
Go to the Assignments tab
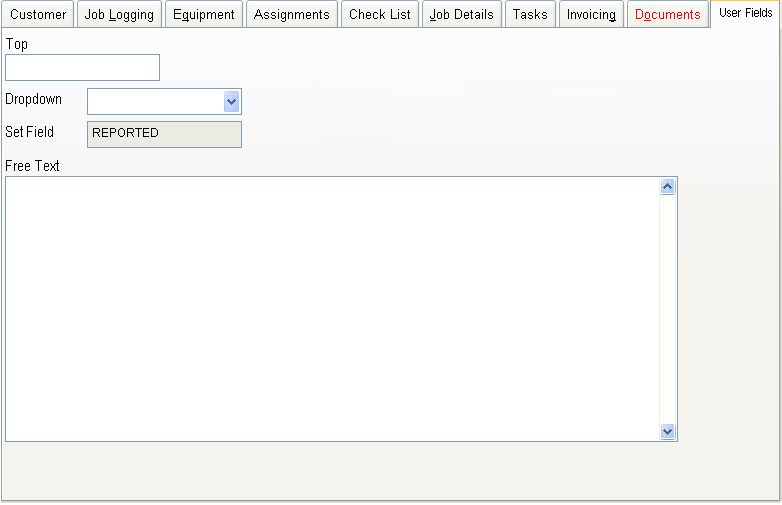(292, 15)
